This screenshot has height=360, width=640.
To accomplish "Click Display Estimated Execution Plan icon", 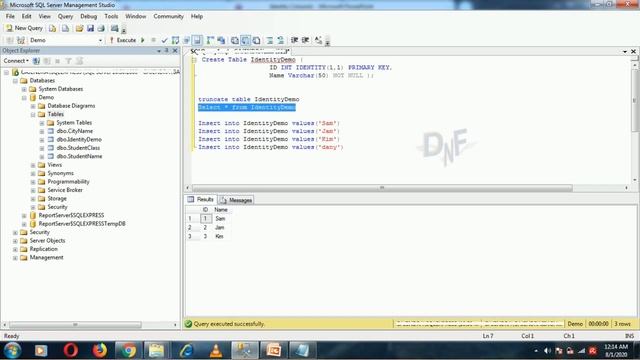I will point(176,40).
